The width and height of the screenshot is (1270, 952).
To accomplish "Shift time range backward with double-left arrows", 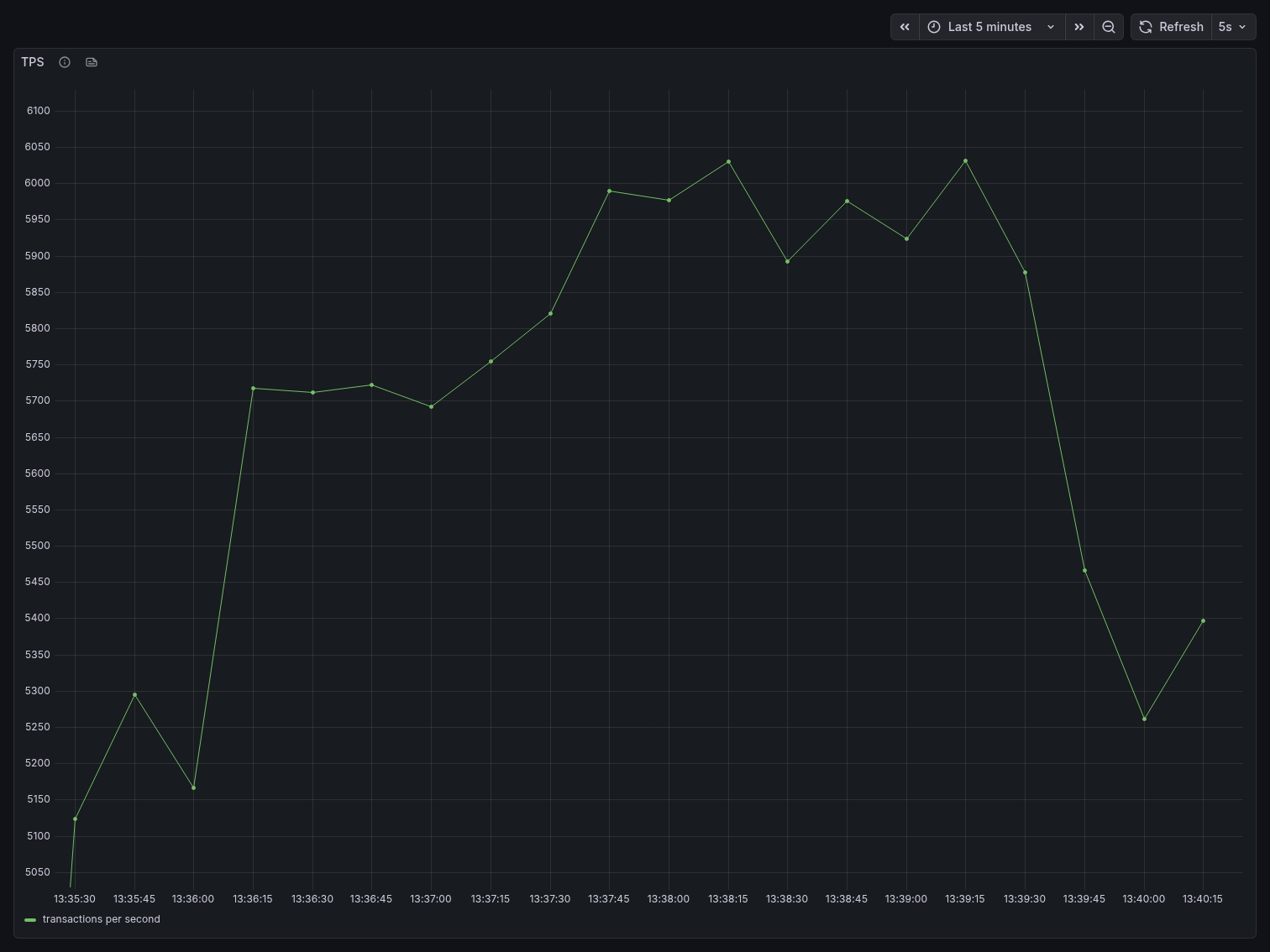I will 905,27.
